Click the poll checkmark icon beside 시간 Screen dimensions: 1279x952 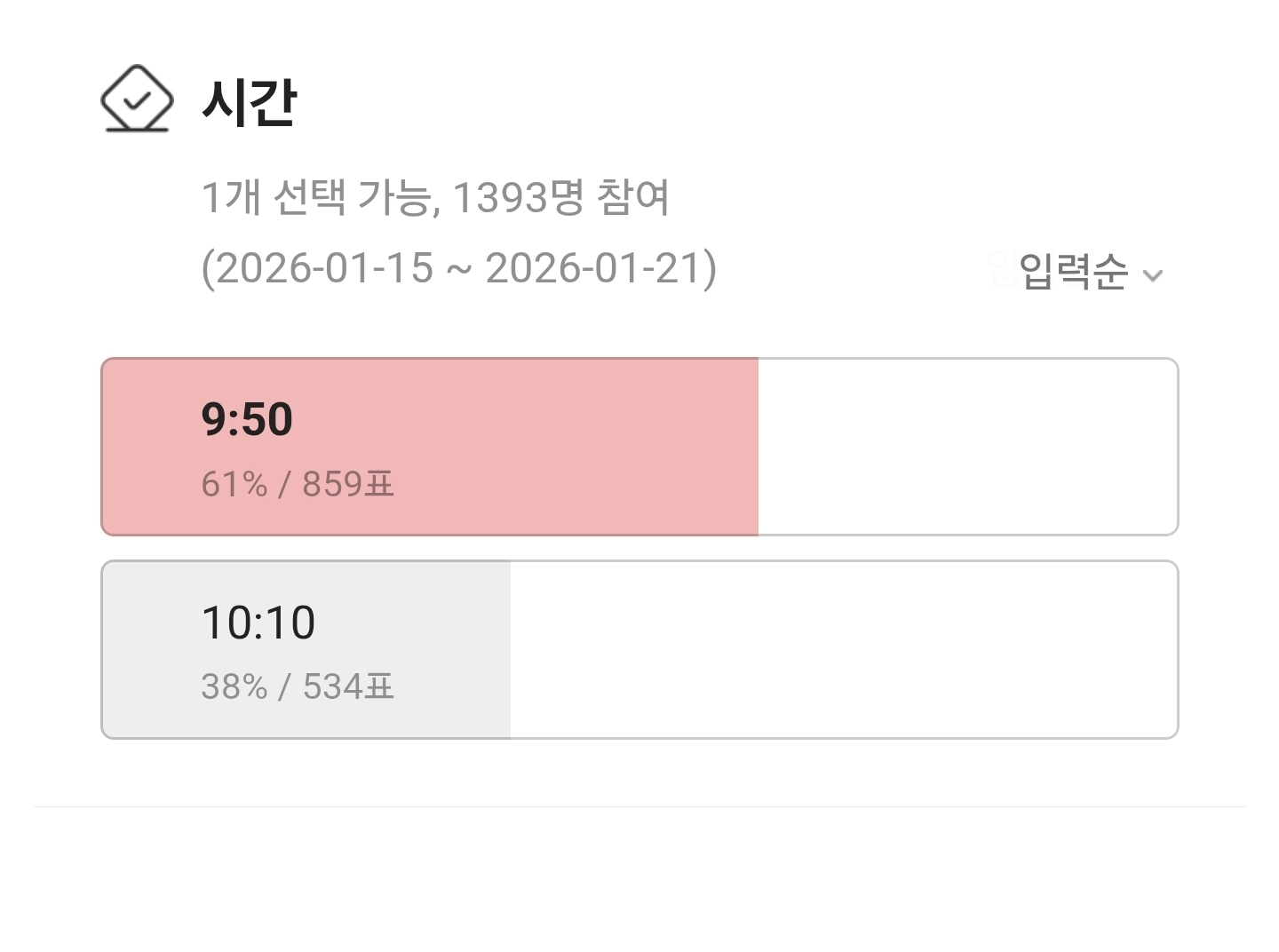pyautogui.click(x=136, y=99)
